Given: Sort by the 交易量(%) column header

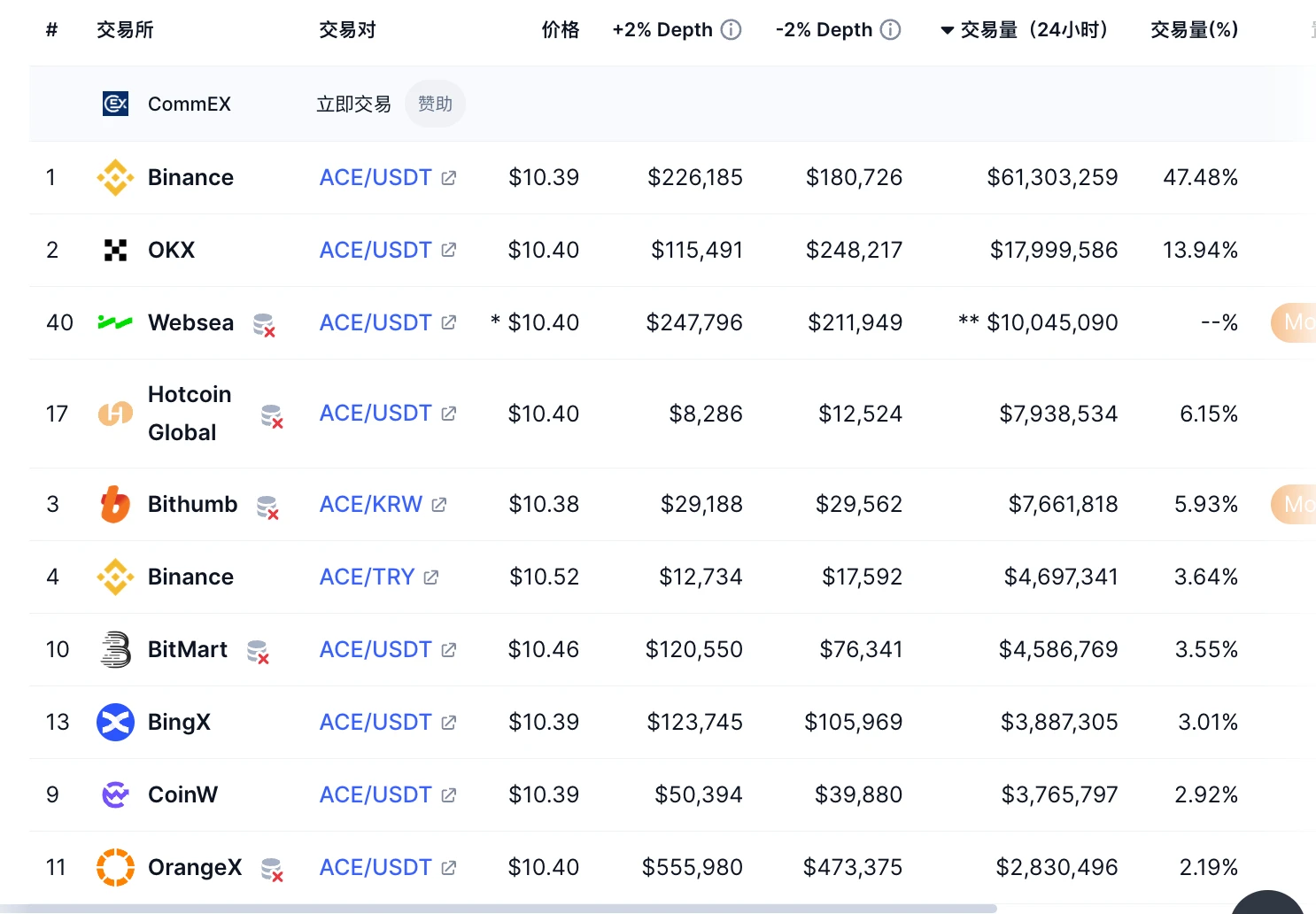Looking at the screenshot, I should [1194, 29].
